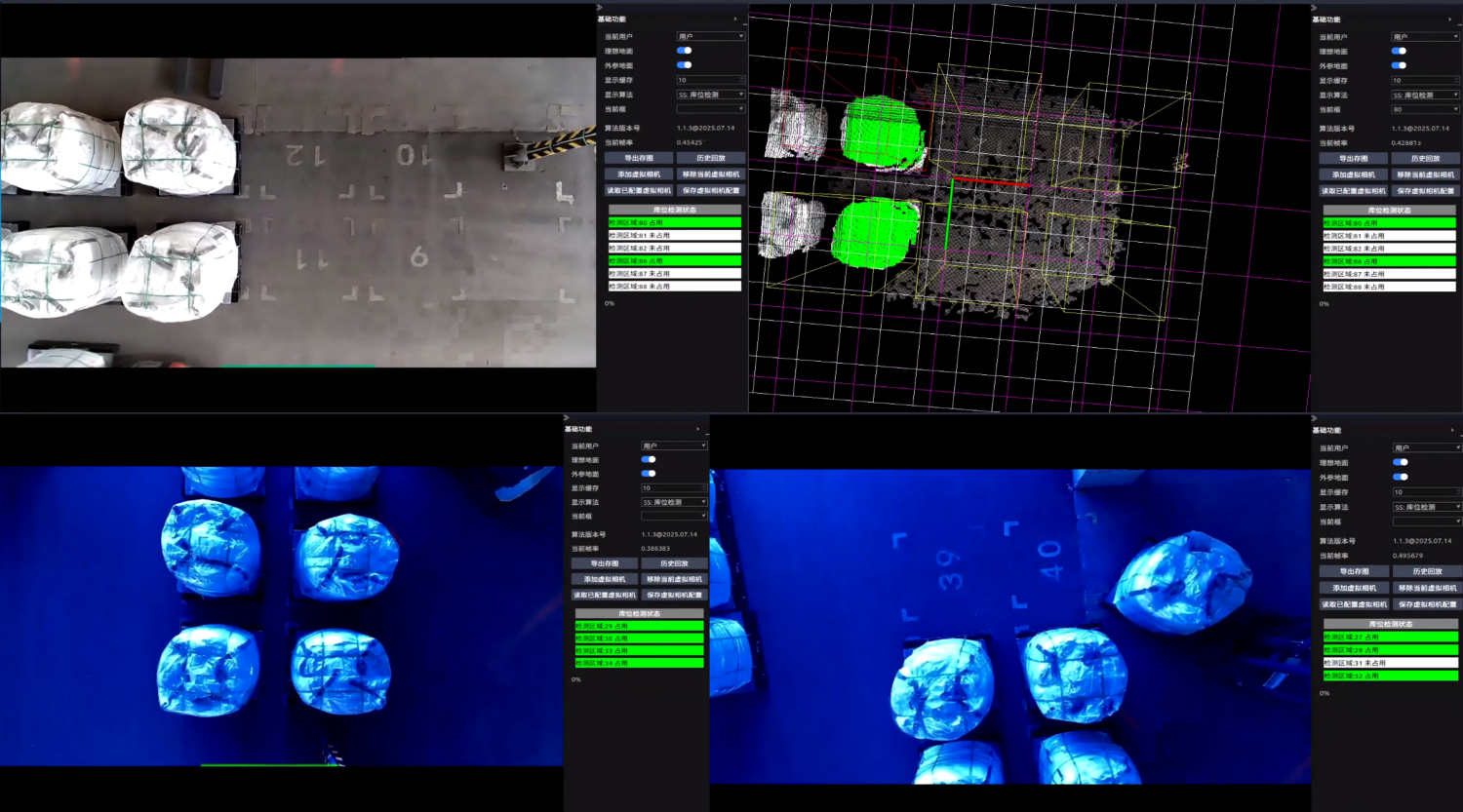Click the double-arrow icon above the region 27 panel

(1315, 418)
